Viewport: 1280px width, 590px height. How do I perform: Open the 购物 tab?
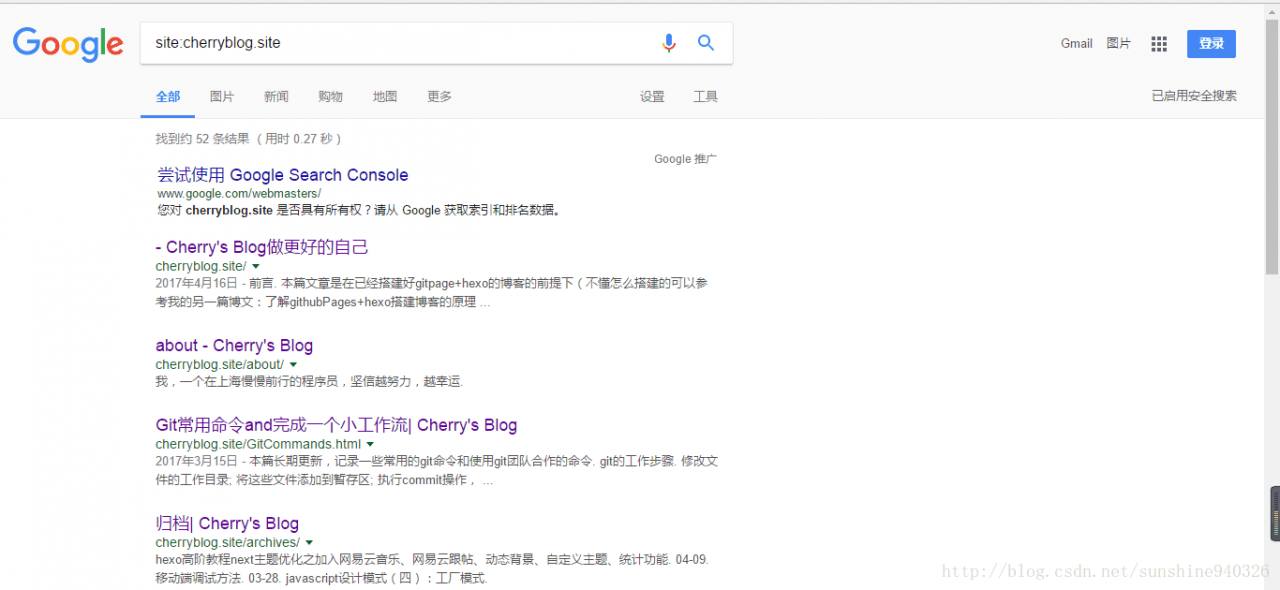click(330, 97)
